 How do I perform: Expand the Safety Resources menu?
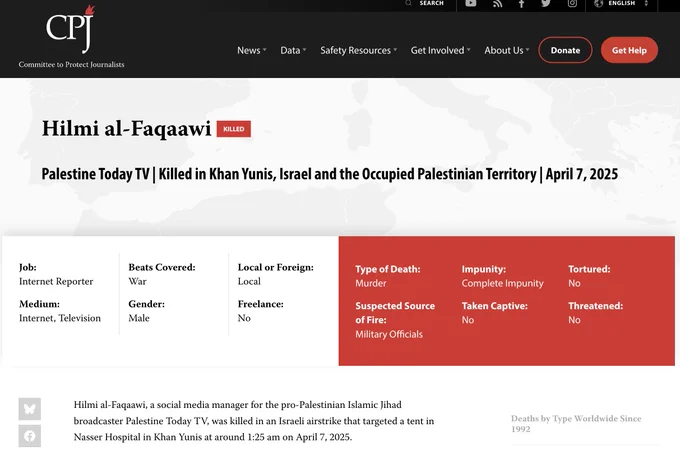(358, 50)
